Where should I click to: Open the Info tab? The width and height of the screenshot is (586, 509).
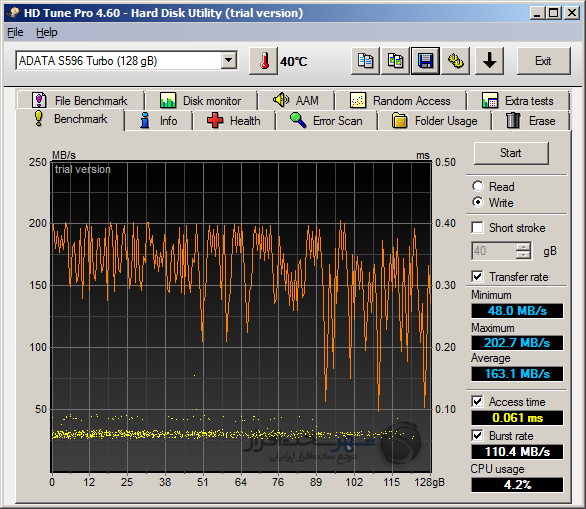158,121
